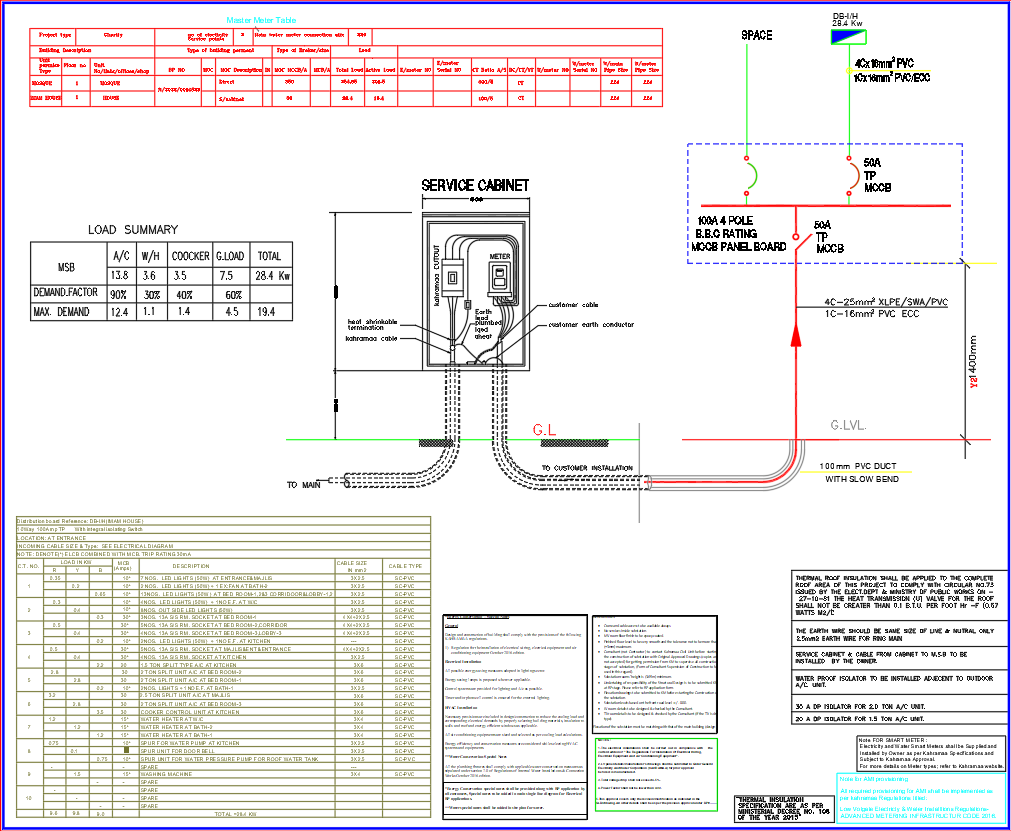This screenshot has height=831, width=1011.
Task: Select 'Distribution board Reference' schedule header row
Action: pos(223,521)
